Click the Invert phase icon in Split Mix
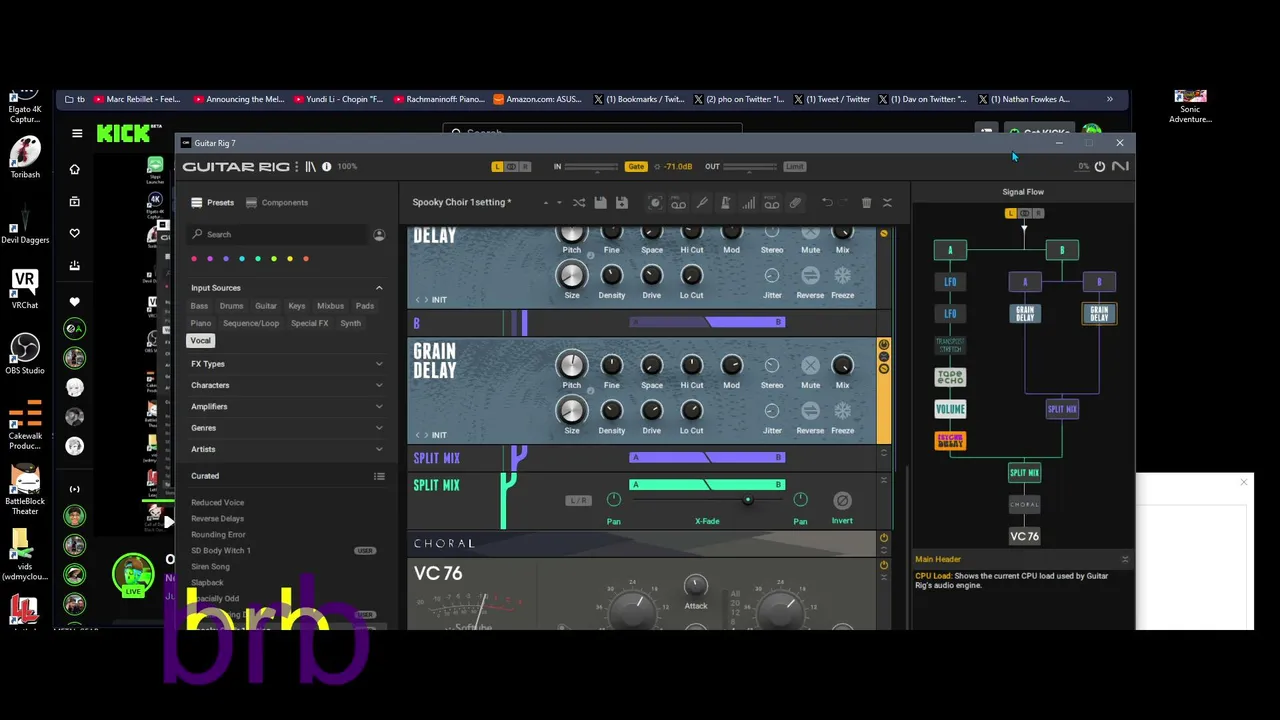1280x720 pixels. 842,500
